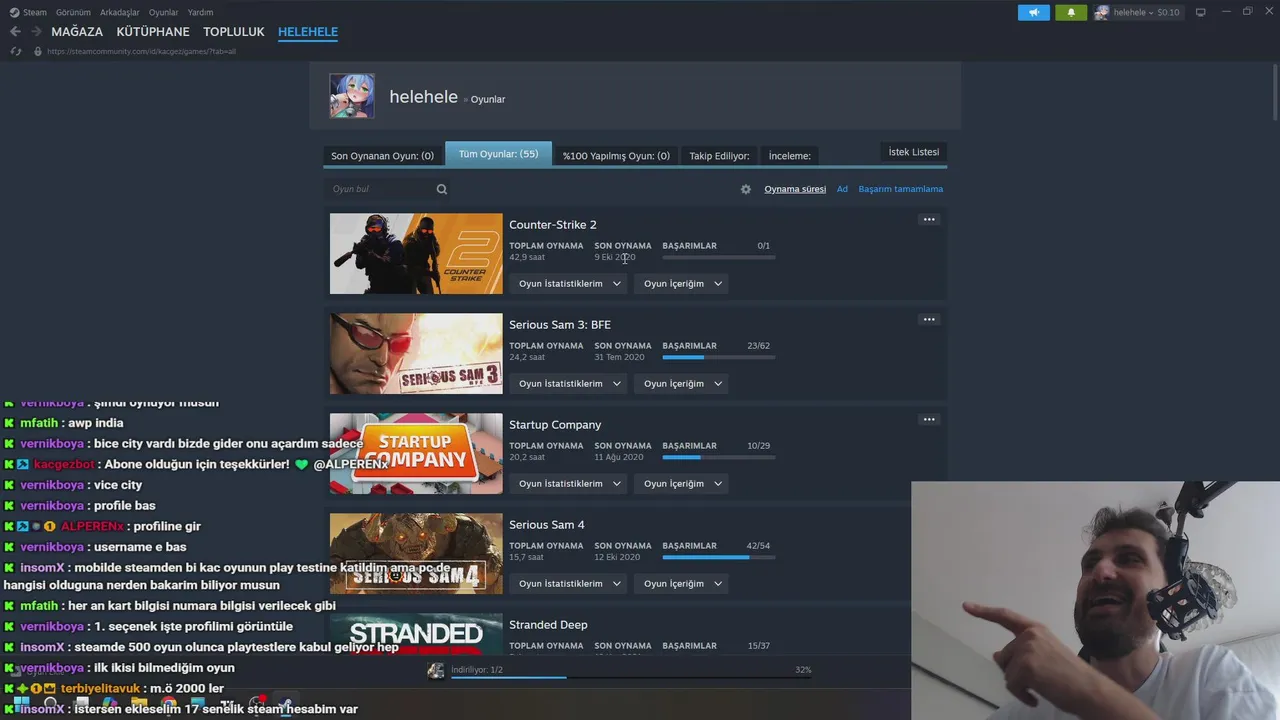
Task: Open the Stranded Deep title link
Action: pos(548,625)
